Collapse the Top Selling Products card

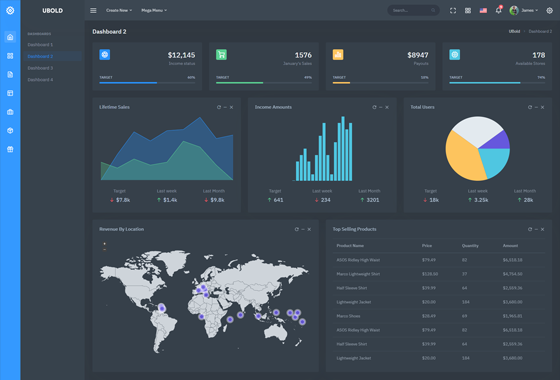(x=536, y=229)
